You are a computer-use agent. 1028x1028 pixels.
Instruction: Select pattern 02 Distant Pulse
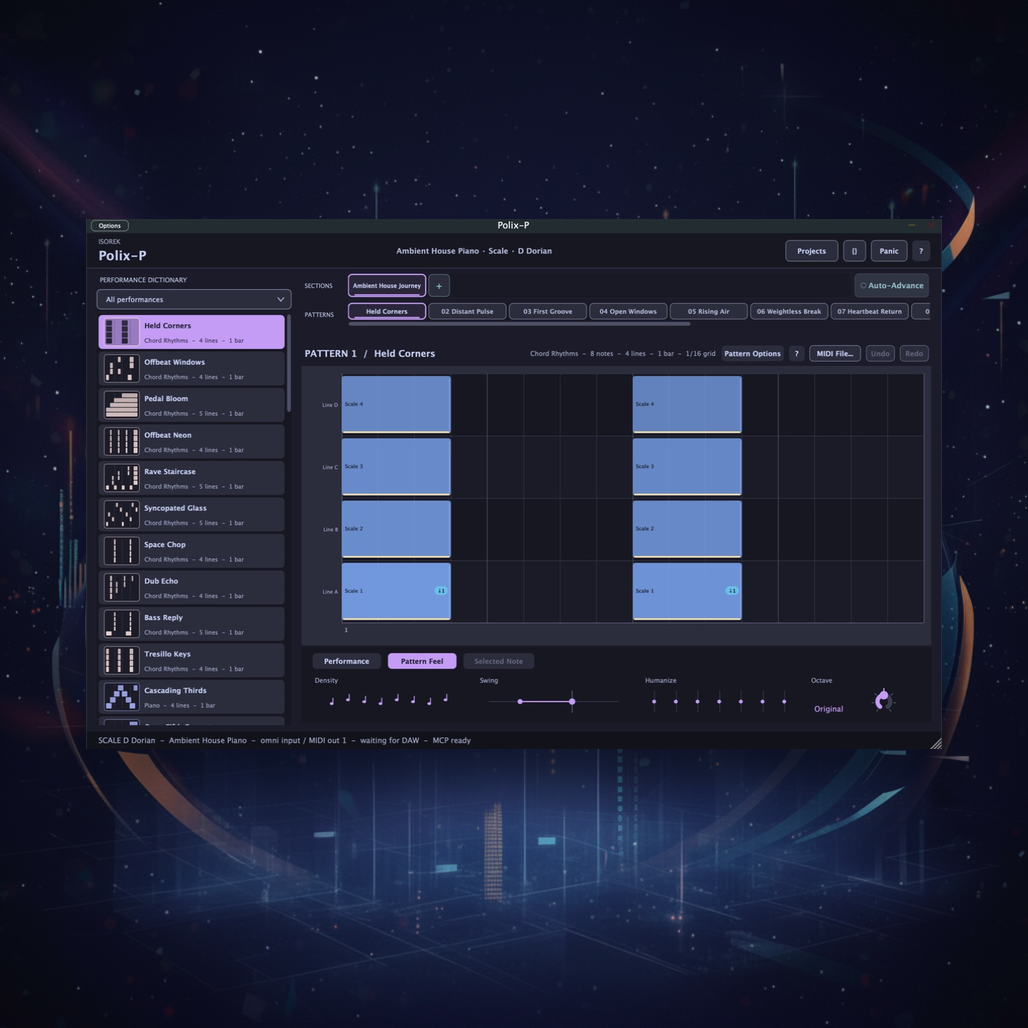click(467, 311)
